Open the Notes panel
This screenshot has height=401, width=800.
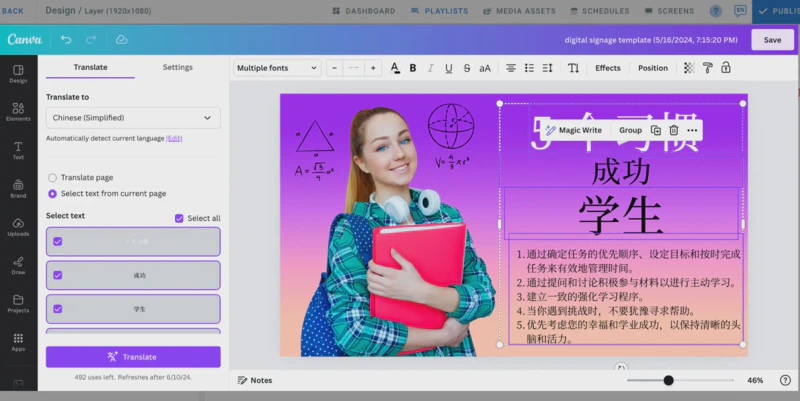(x=255, y=380)
